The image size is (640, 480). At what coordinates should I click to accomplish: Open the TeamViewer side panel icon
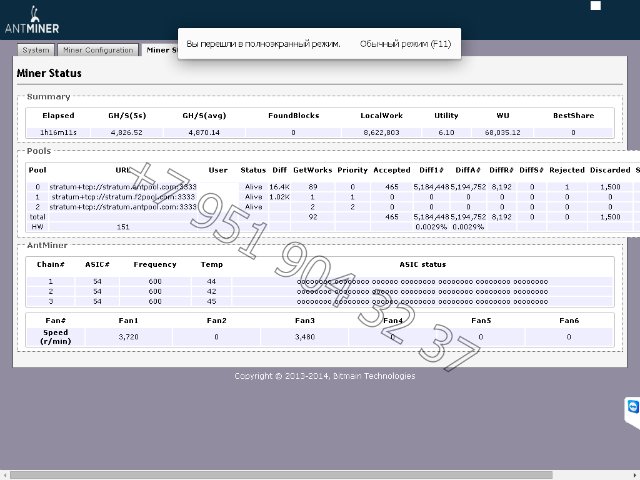(633, 407)
